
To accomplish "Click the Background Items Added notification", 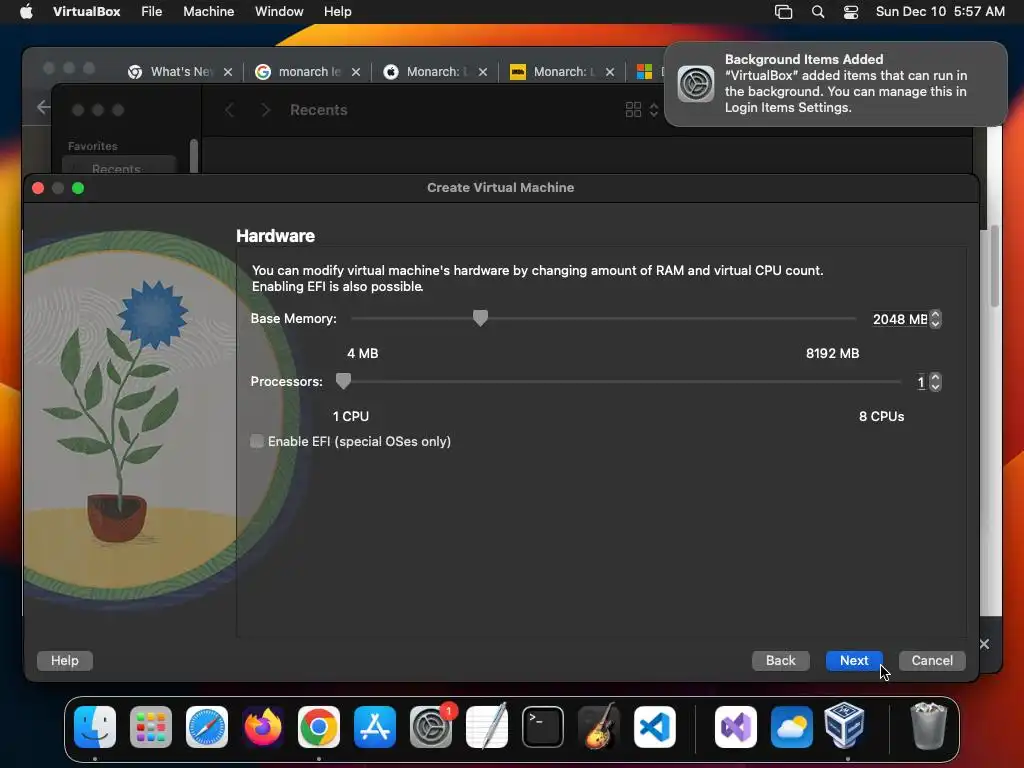I will [x=835, y=84].
